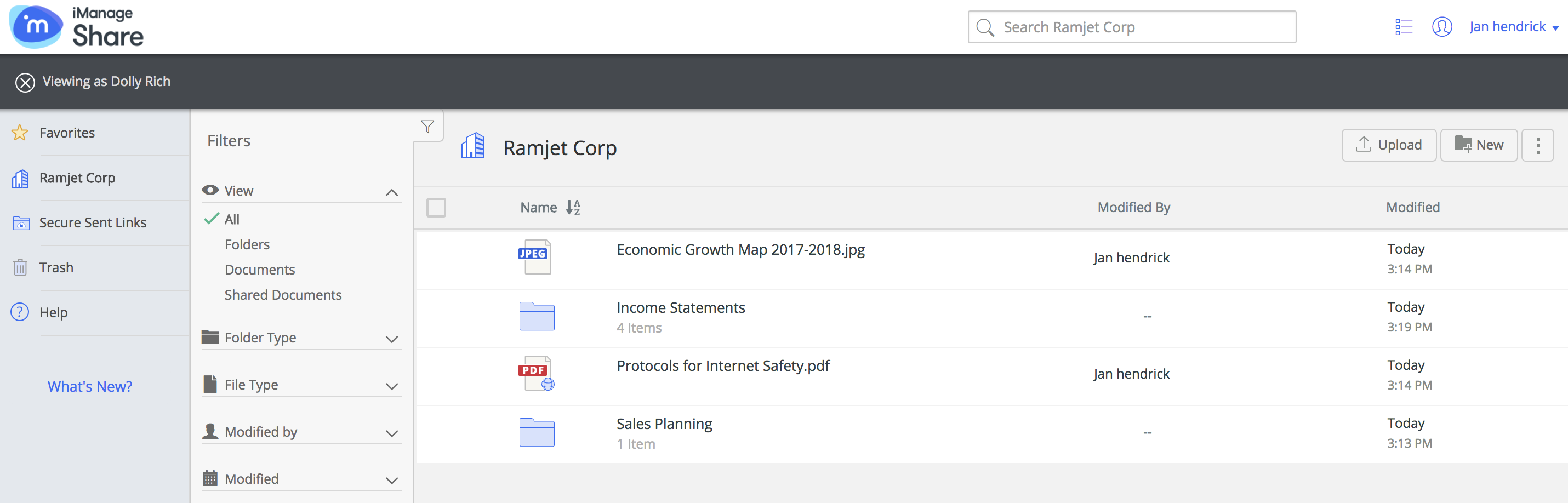Close the Viewing as Dolly Rich banner

coord(25,82)
